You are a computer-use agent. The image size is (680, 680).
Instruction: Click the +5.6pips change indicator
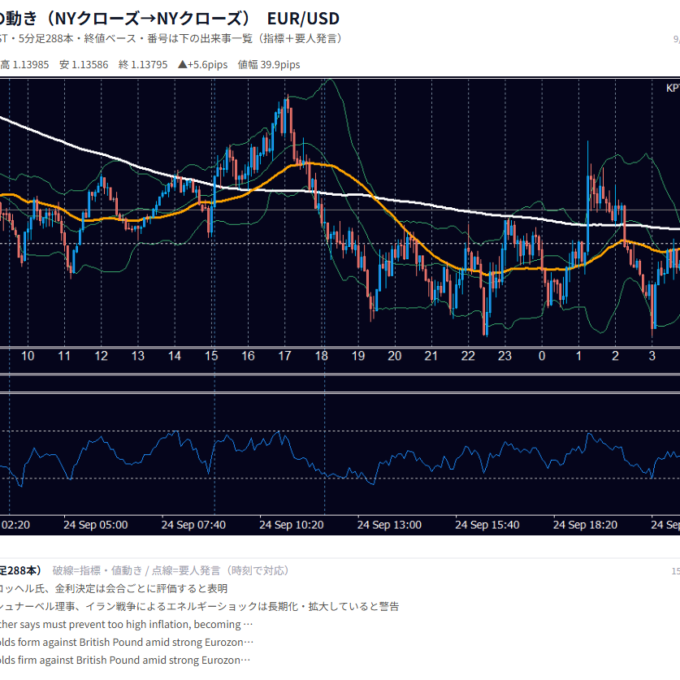pos(203,65)
